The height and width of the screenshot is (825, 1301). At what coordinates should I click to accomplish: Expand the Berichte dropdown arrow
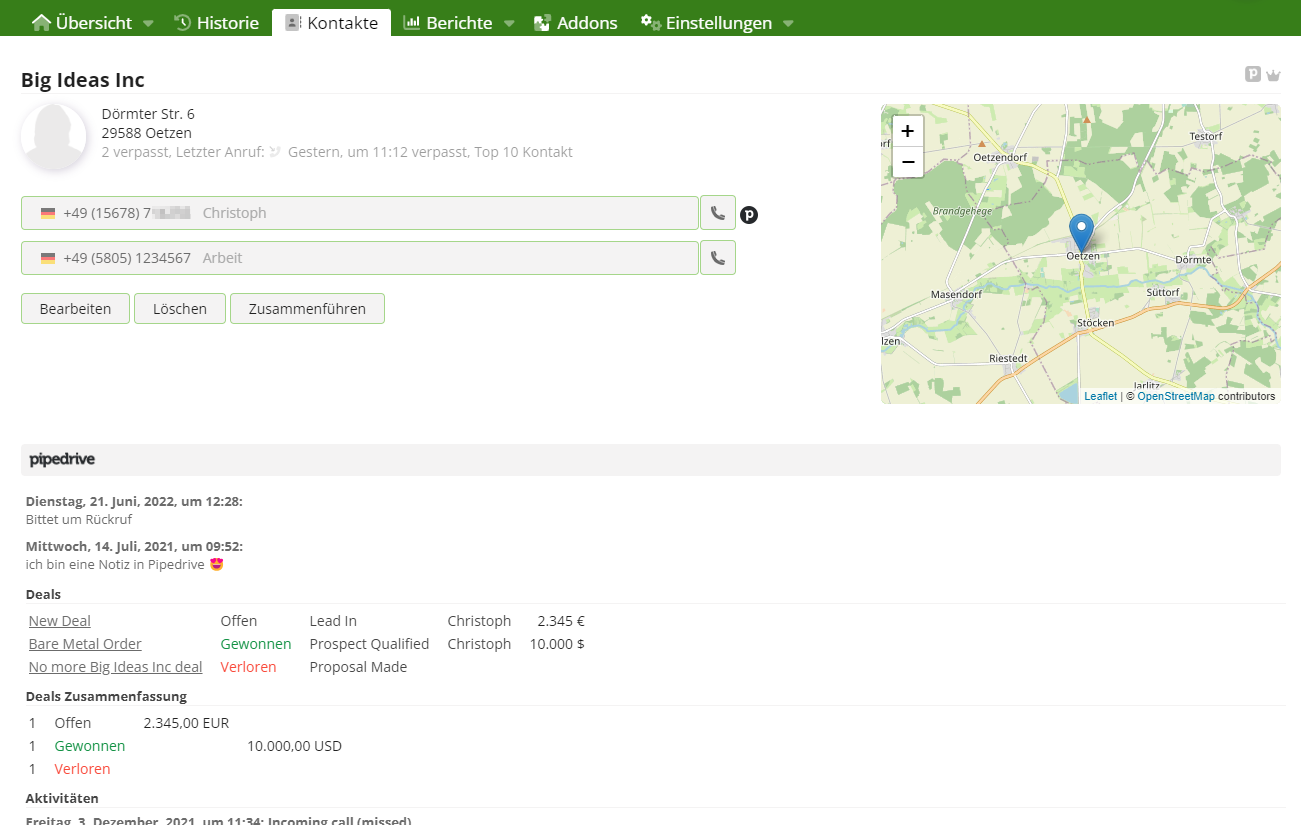tap(508, 23)
